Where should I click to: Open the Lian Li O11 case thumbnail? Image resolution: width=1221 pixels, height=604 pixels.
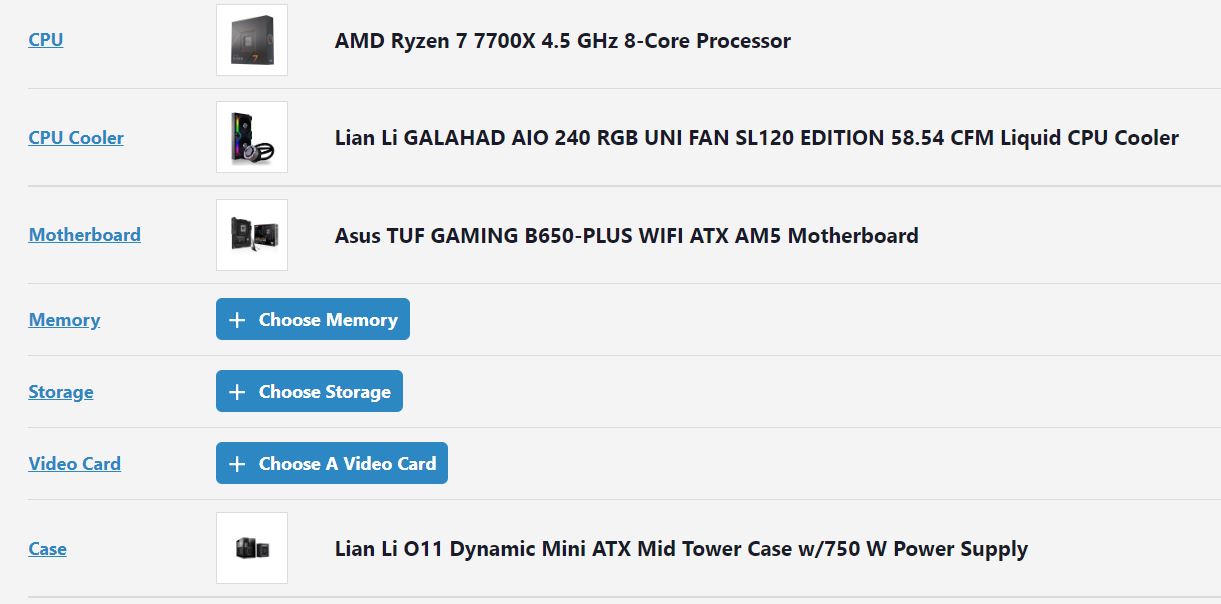tap(252, 548)
